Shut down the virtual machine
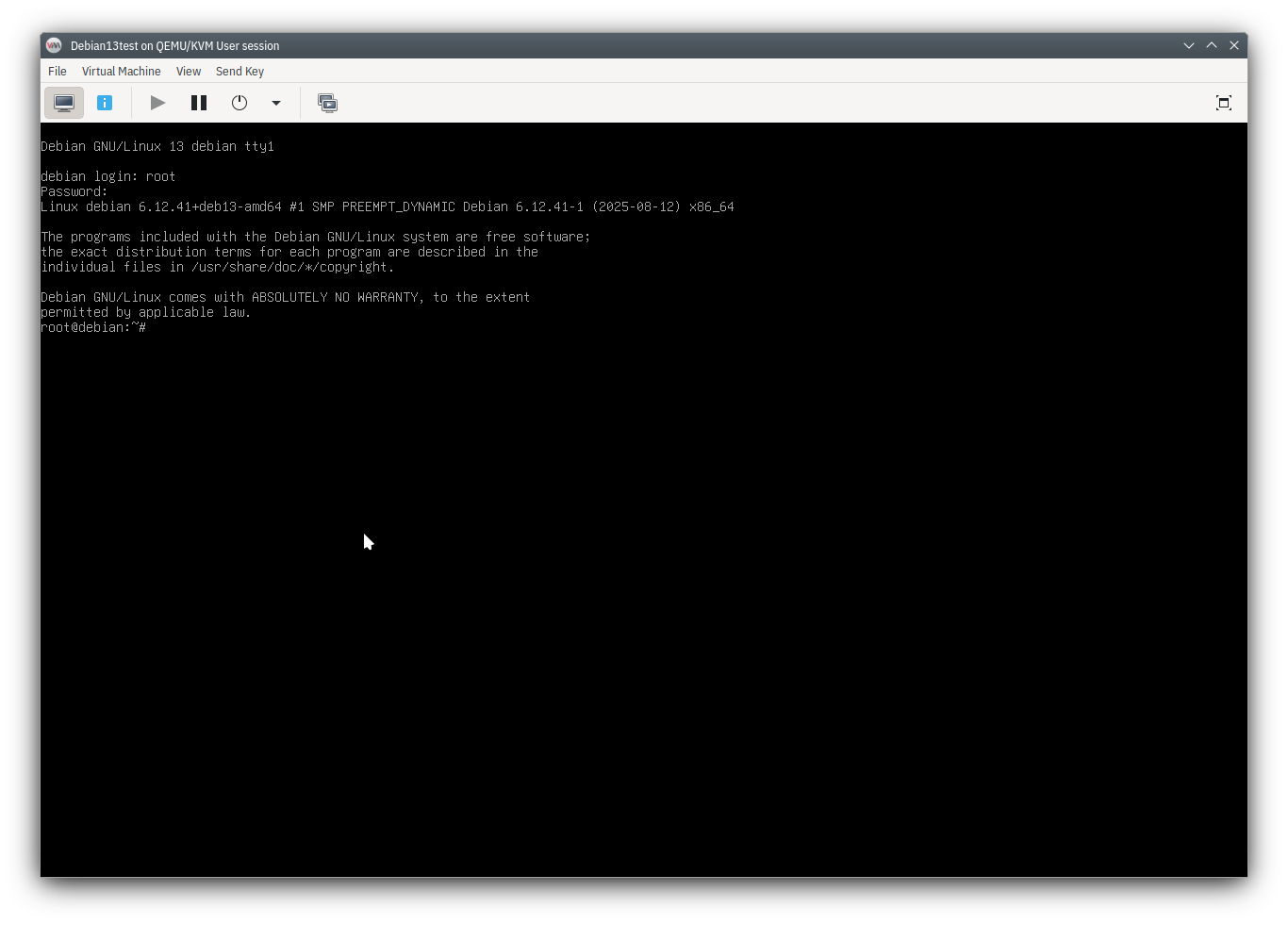The image size is (1288, 925). tap(239, 103)
